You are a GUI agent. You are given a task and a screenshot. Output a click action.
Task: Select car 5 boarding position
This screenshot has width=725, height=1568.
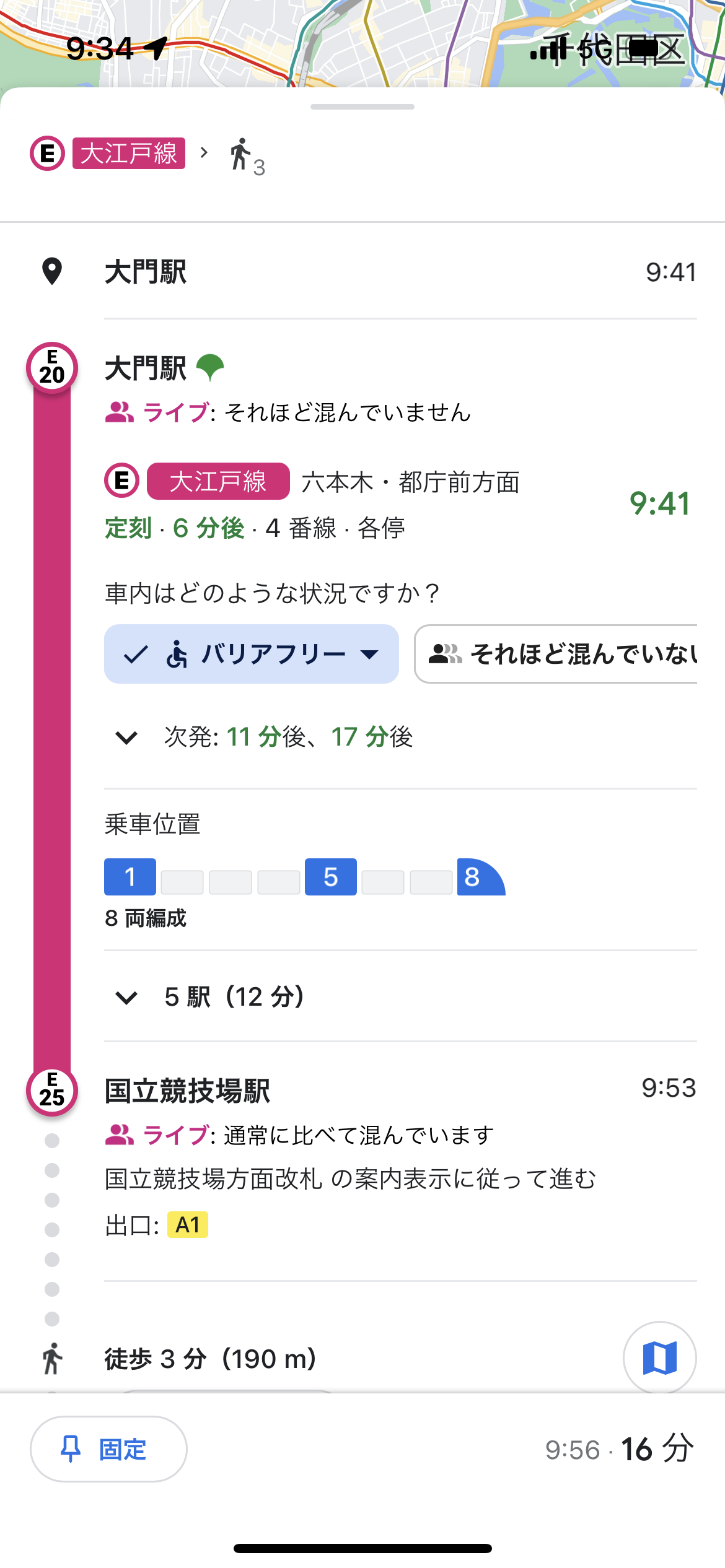pos(330,877)
